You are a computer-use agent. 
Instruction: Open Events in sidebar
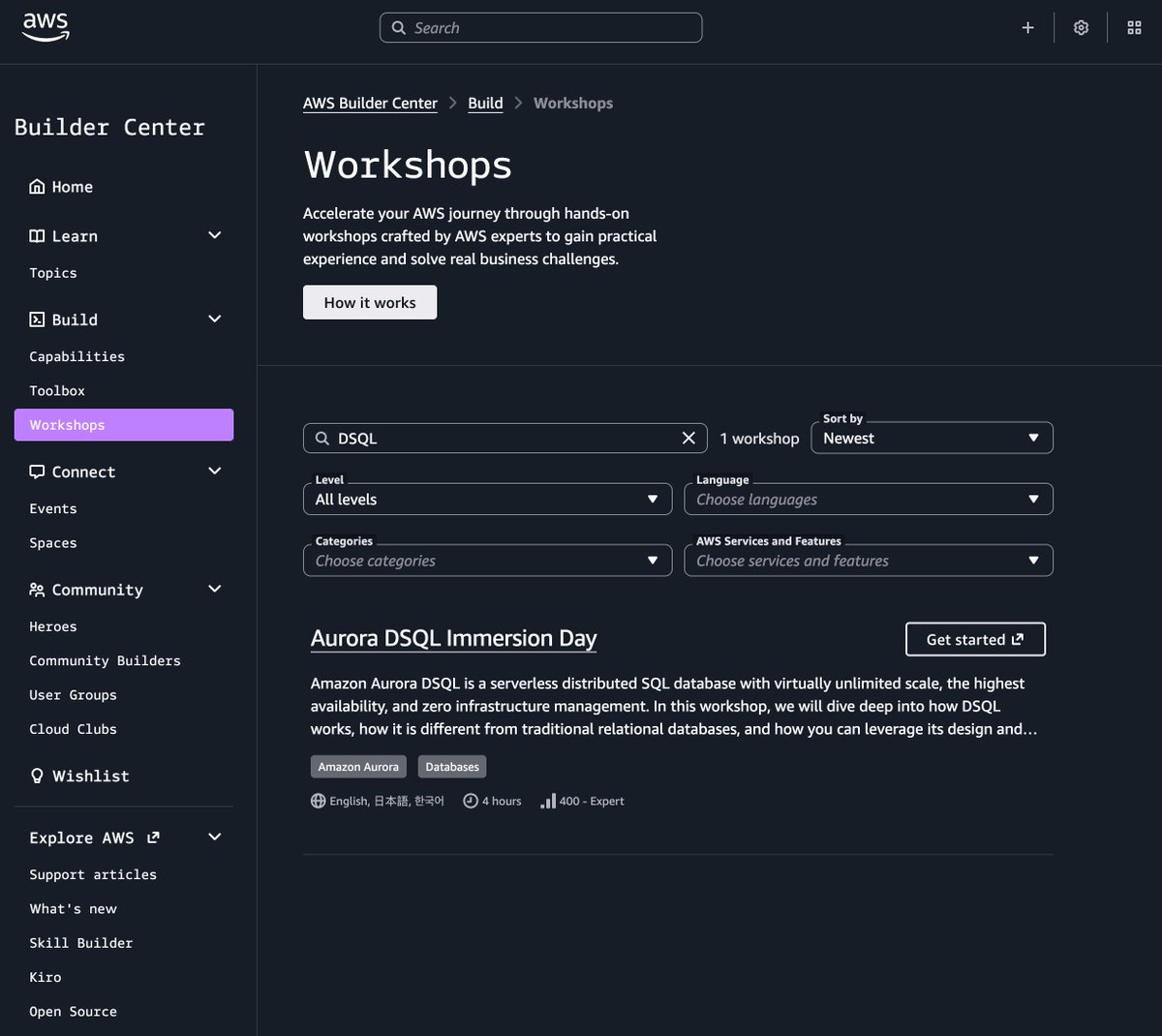53,508
